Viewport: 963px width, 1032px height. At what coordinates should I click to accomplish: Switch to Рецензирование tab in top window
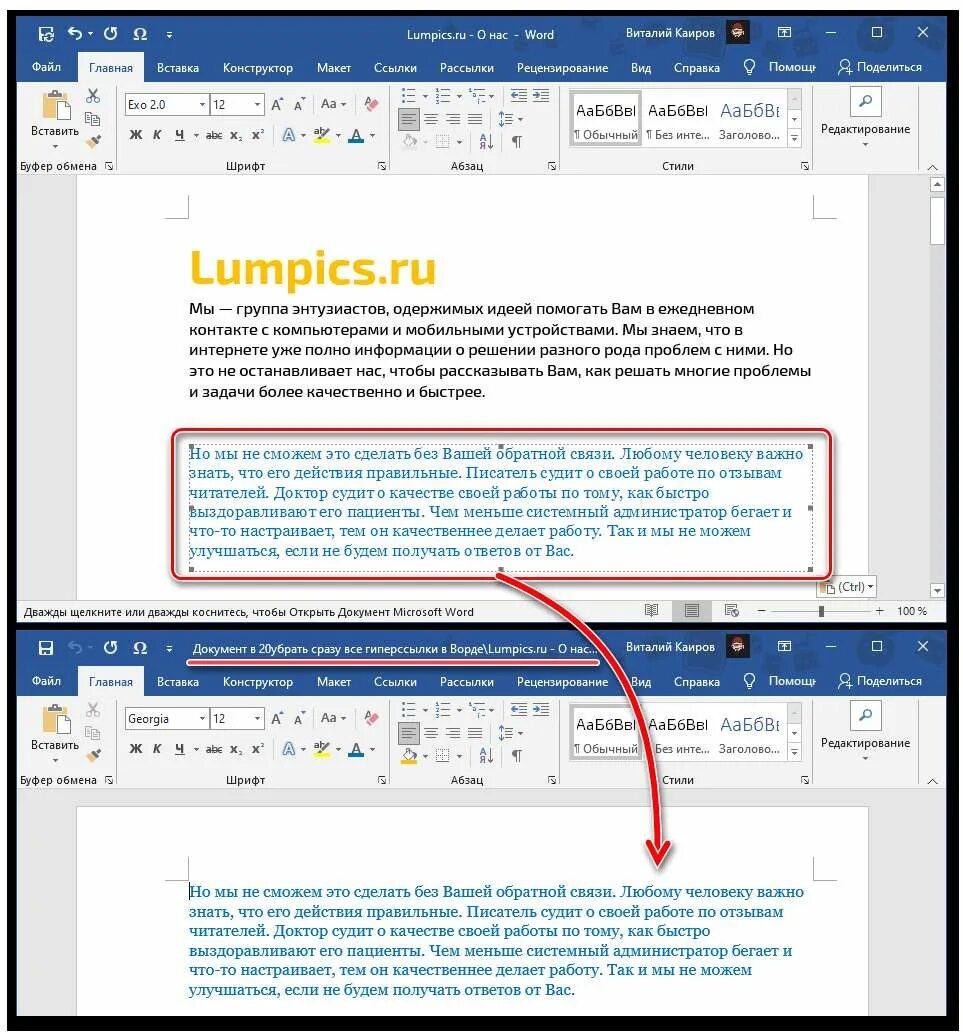click(x=562, y=67)
